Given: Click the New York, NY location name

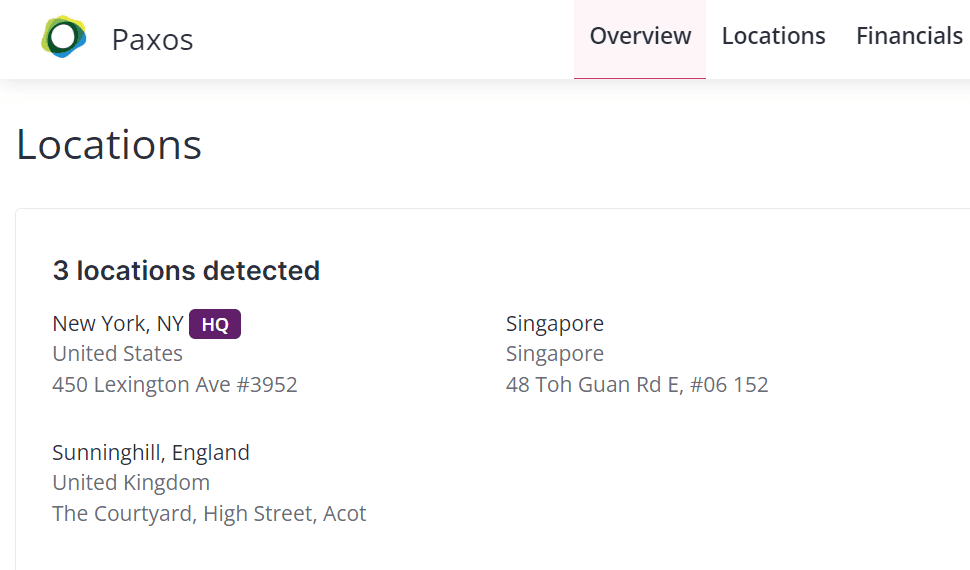Looking at the screenshot, I should click(118, 324).
